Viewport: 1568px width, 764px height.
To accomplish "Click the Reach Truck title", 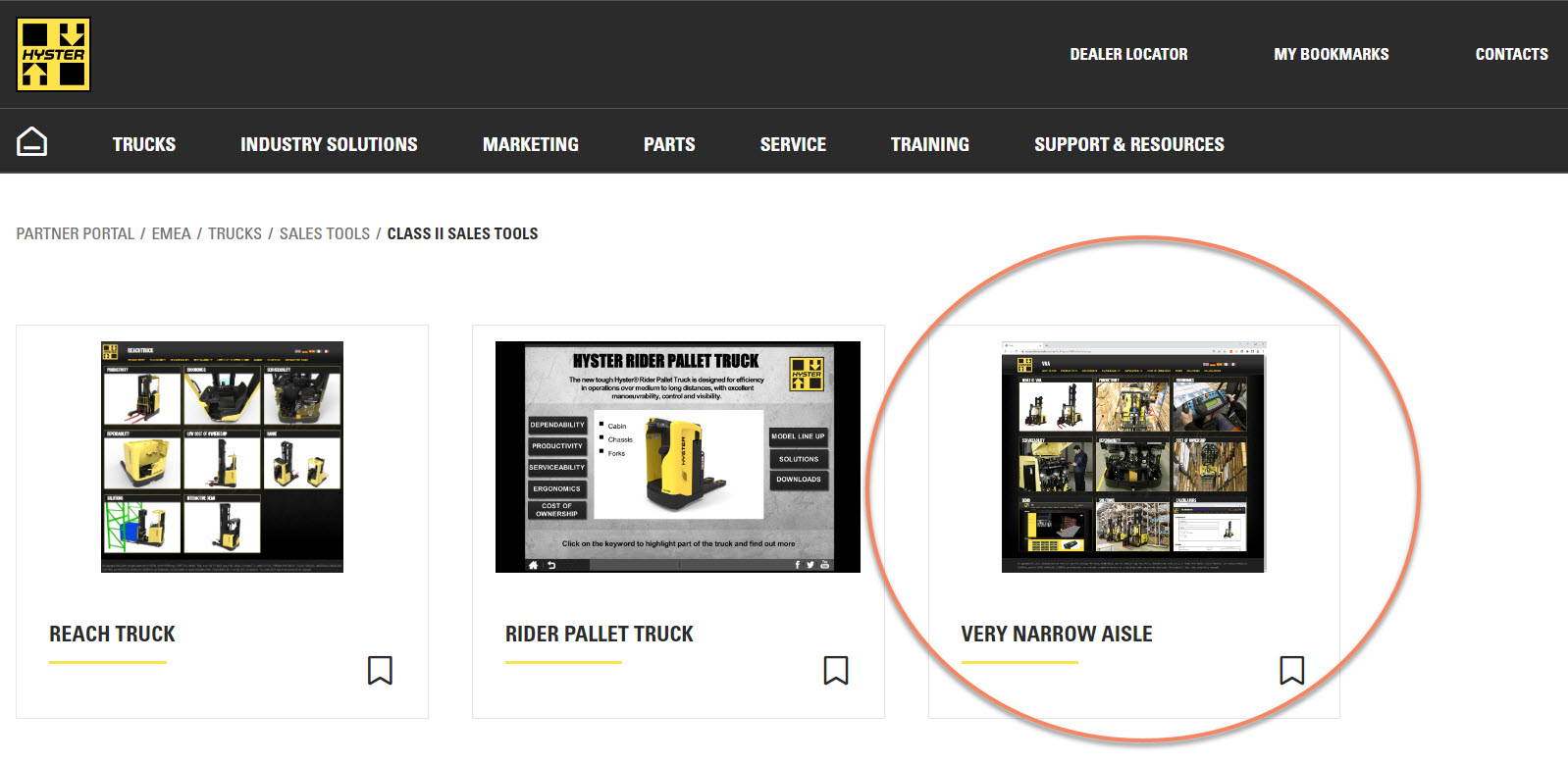I will (112, 634).
